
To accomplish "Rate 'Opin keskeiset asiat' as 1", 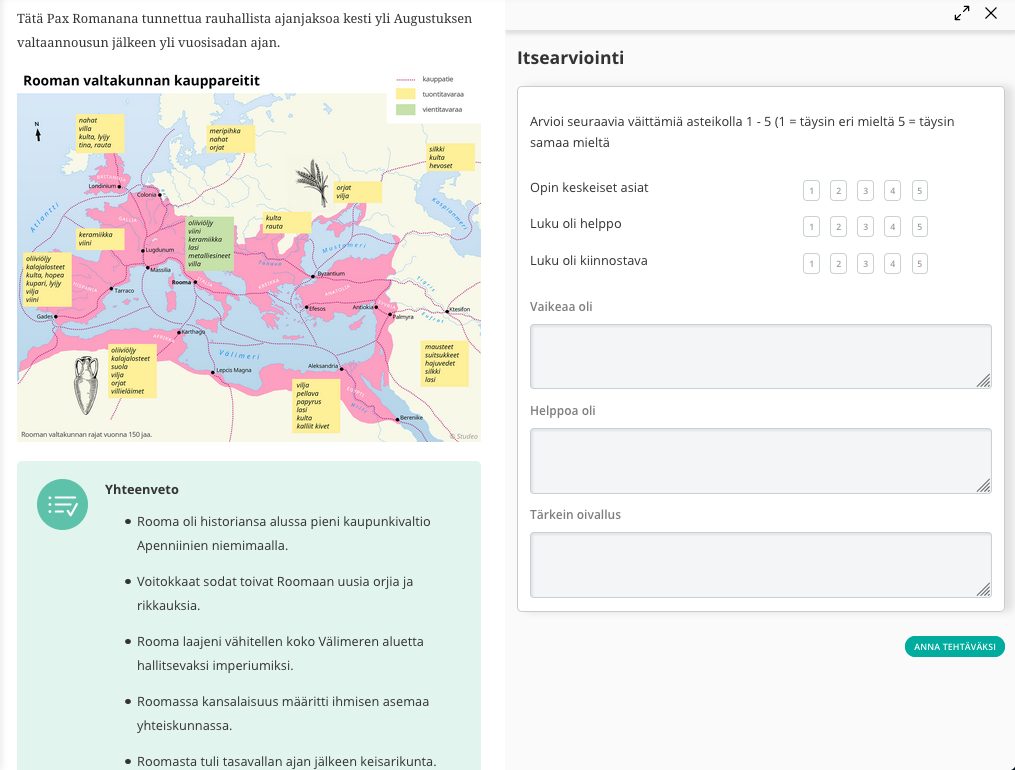I will click(811, 191).
